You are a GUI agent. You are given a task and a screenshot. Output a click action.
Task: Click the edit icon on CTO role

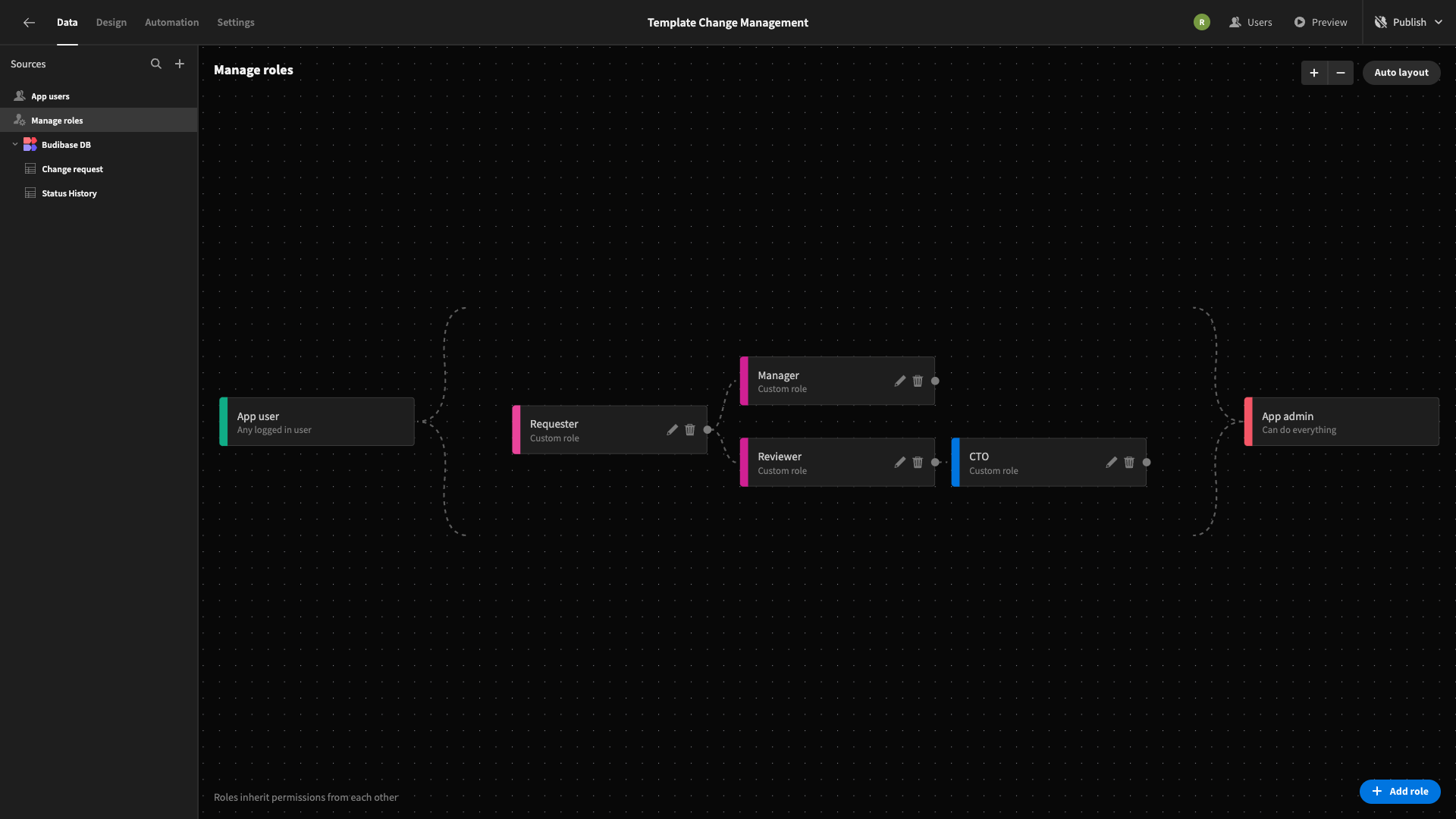[1112, 462]
